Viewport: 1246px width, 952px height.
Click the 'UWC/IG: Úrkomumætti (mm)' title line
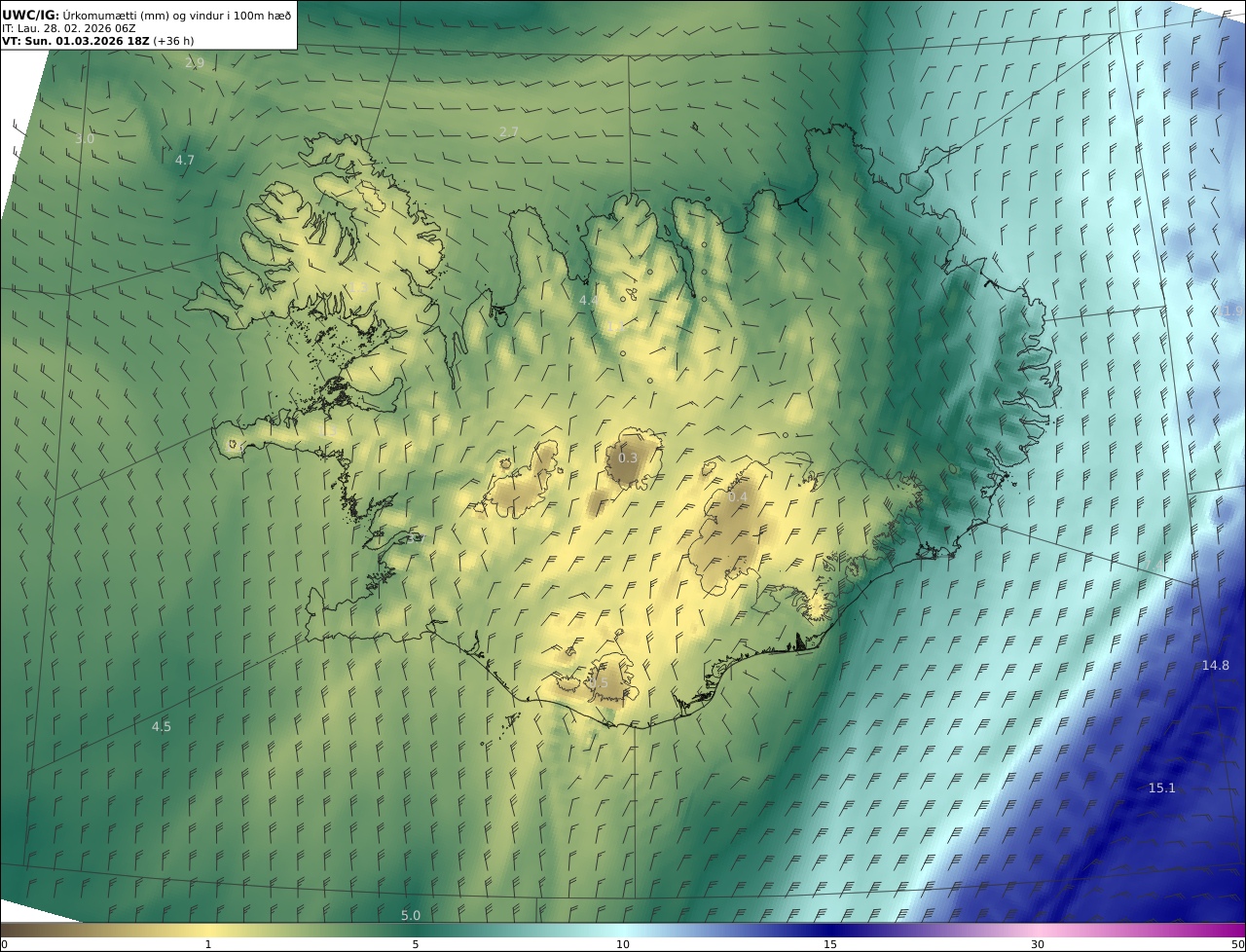tap(147, 15)
